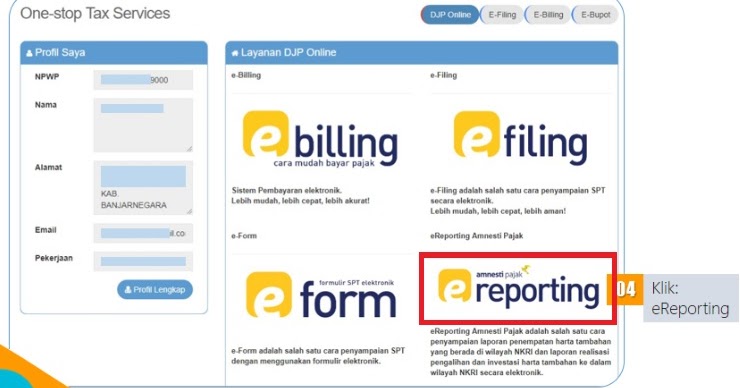Switch to the E-Bupot tab
Viewport: 740px width, 388px height.
595,15
